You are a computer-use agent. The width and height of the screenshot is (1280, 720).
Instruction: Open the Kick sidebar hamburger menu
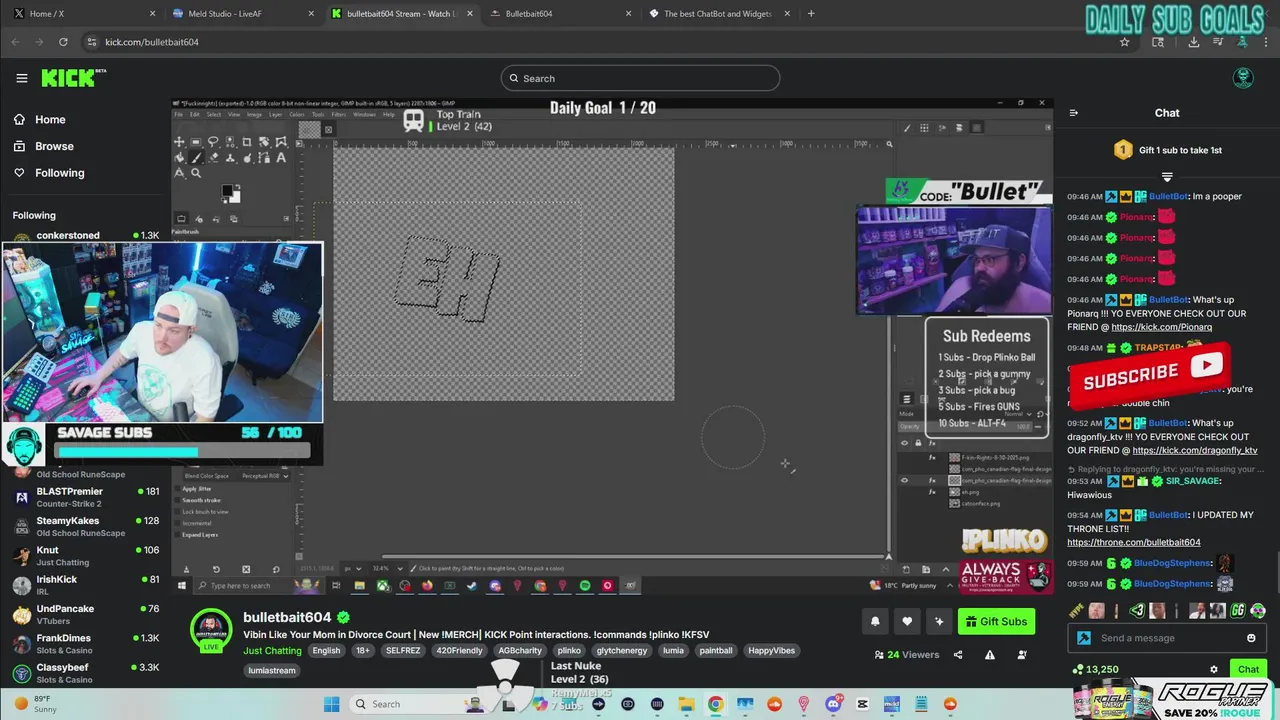point(22,78)
